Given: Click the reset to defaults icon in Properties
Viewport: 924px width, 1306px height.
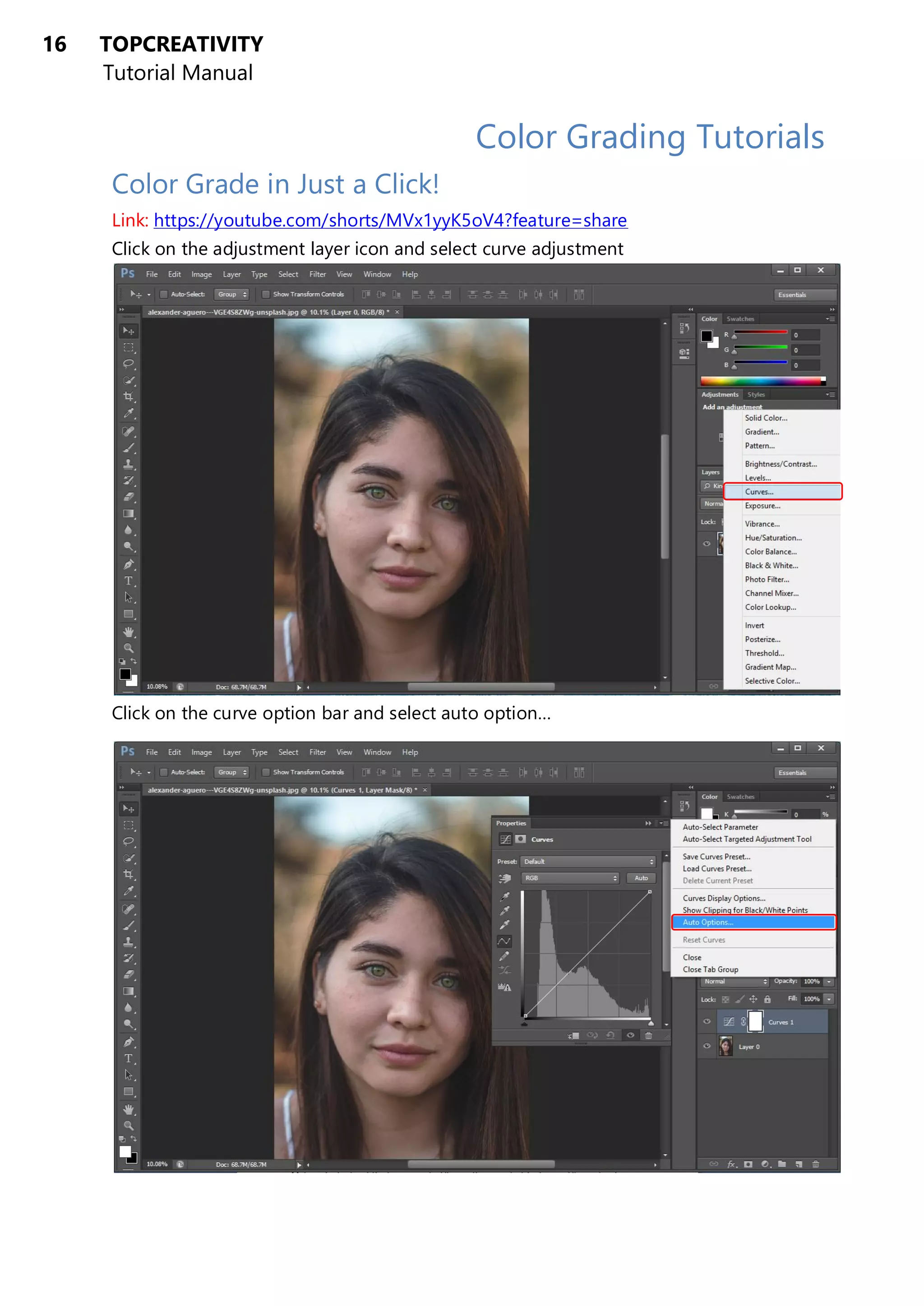Looking at the screenshot, I should pyautogui.click(x=610, y=1035).
